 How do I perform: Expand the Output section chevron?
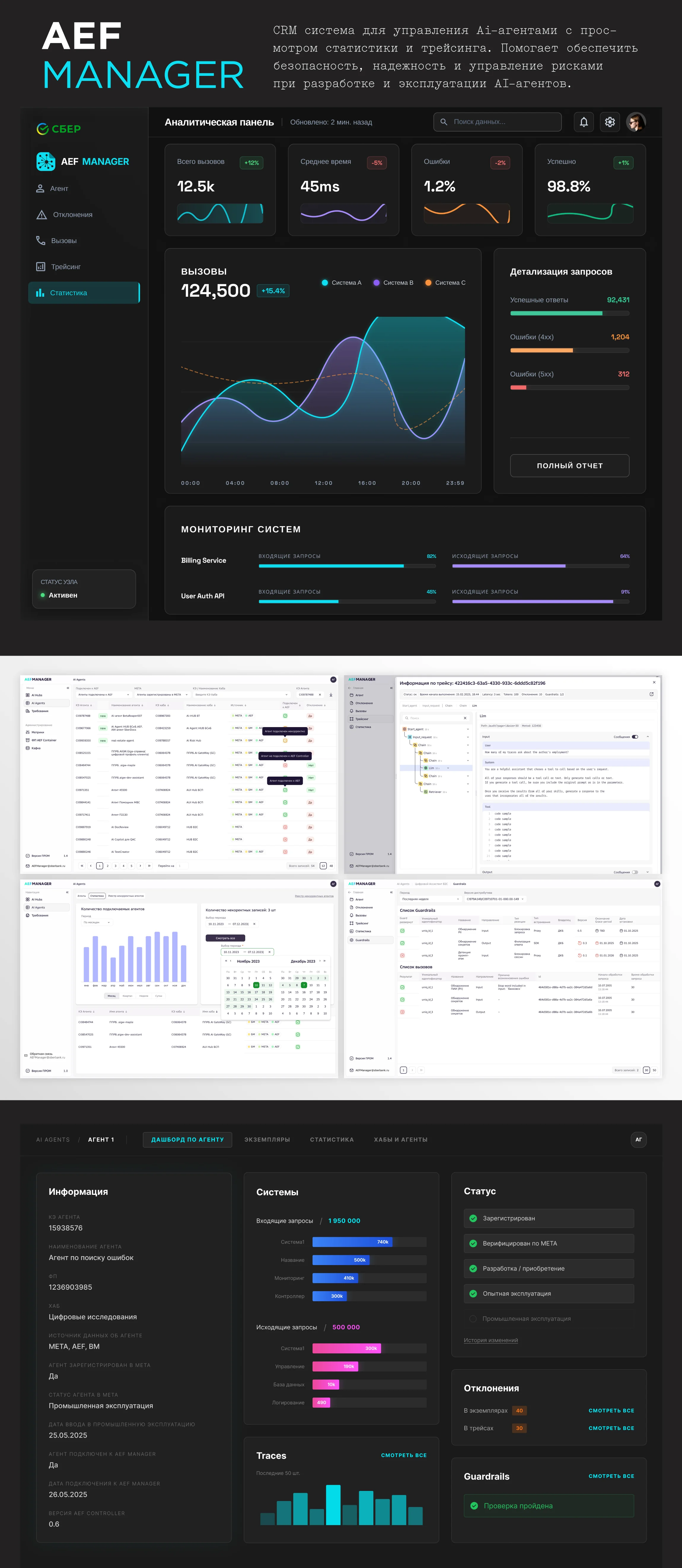pyautogui.click(x=647, y=872)
